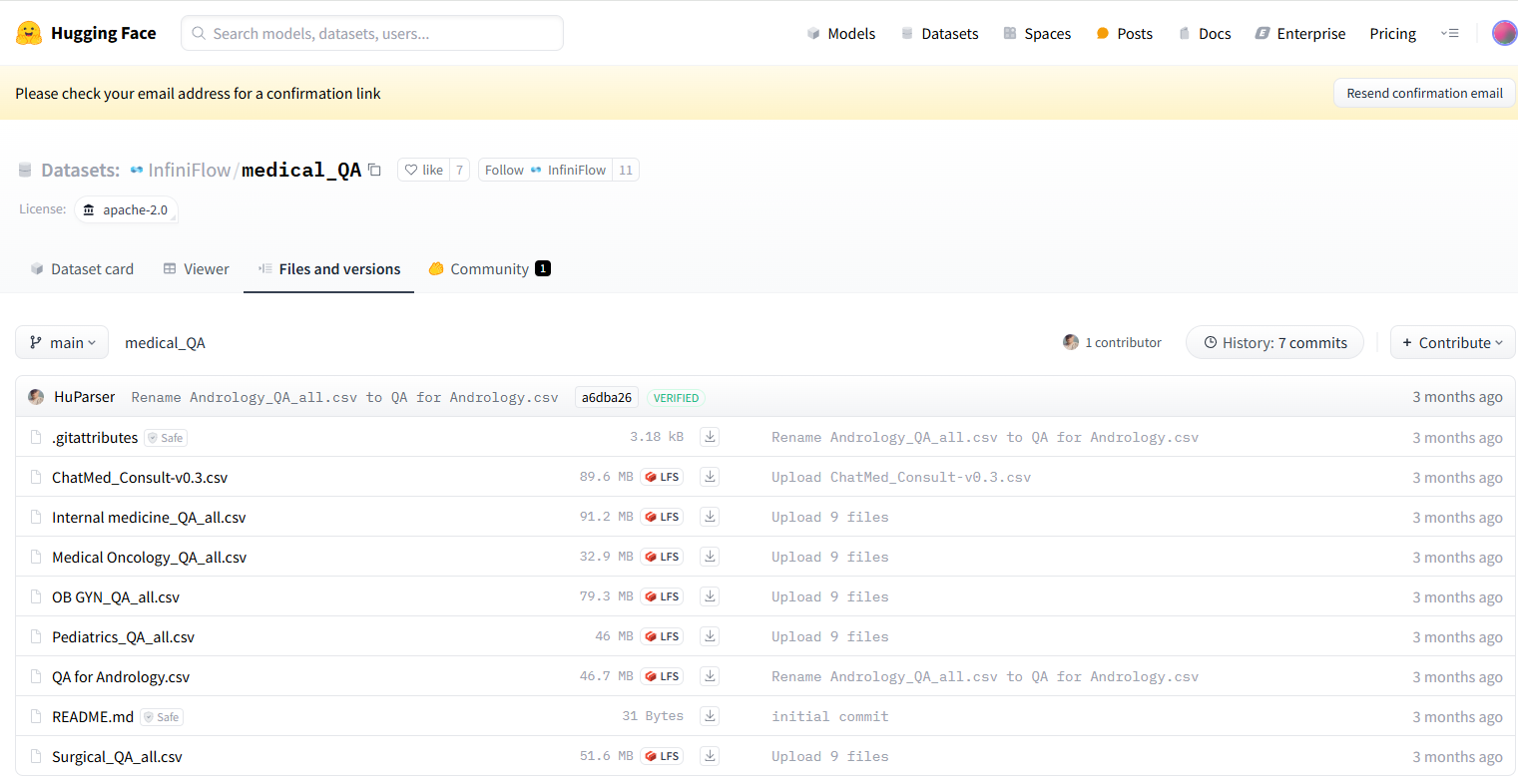This screenshot has height=784, width=1518.
Task: Download Internal medicine_QA_all.csv via download icon
Action: click(710, 517)
